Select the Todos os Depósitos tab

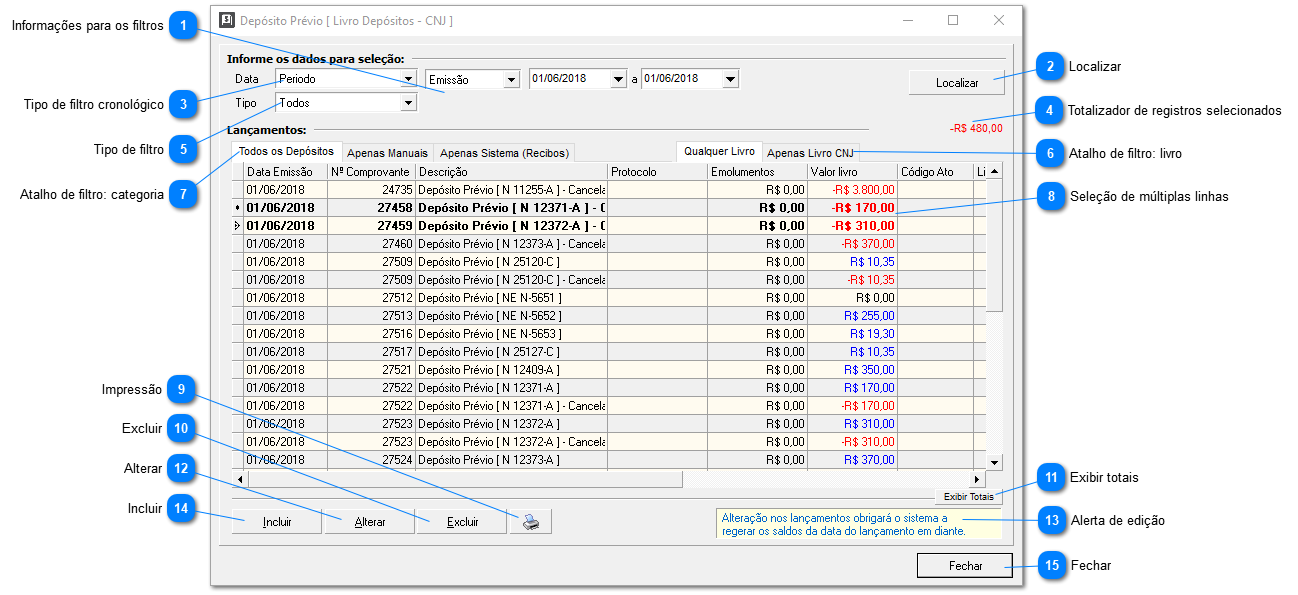click(286, 151)
